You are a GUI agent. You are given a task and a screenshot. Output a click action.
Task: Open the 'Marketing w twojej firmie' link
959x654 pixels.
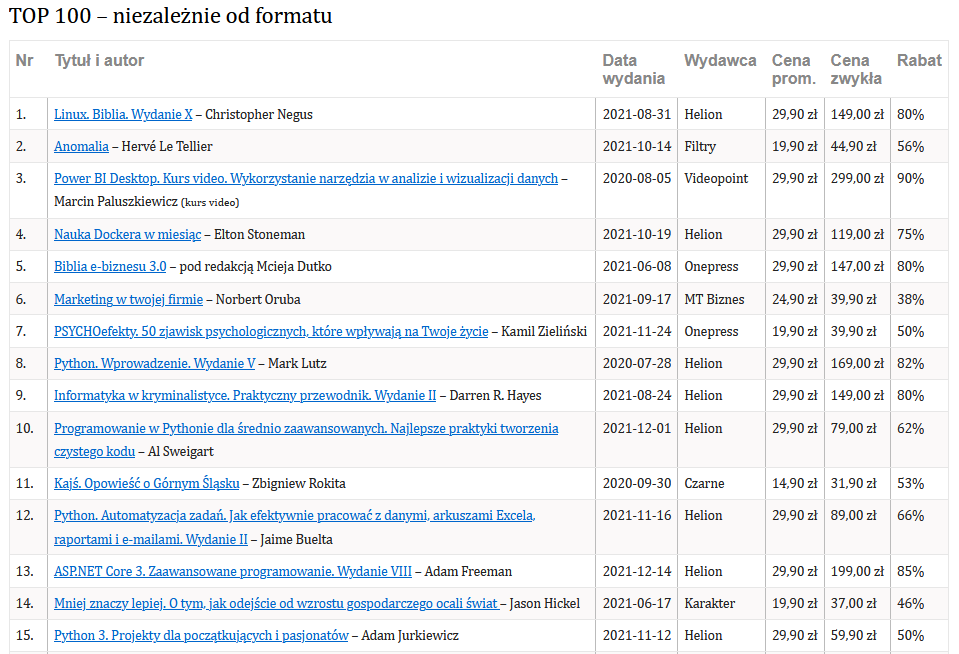point(128,299)
